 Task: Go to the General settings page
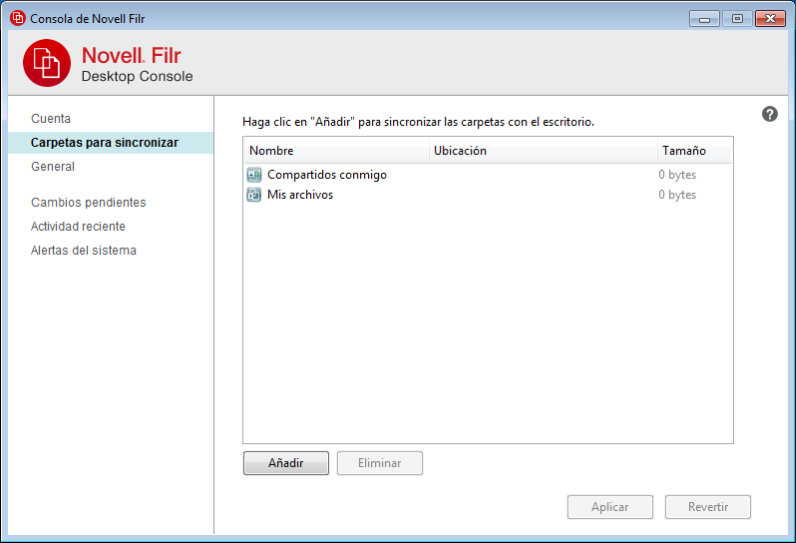coord(53,167)
